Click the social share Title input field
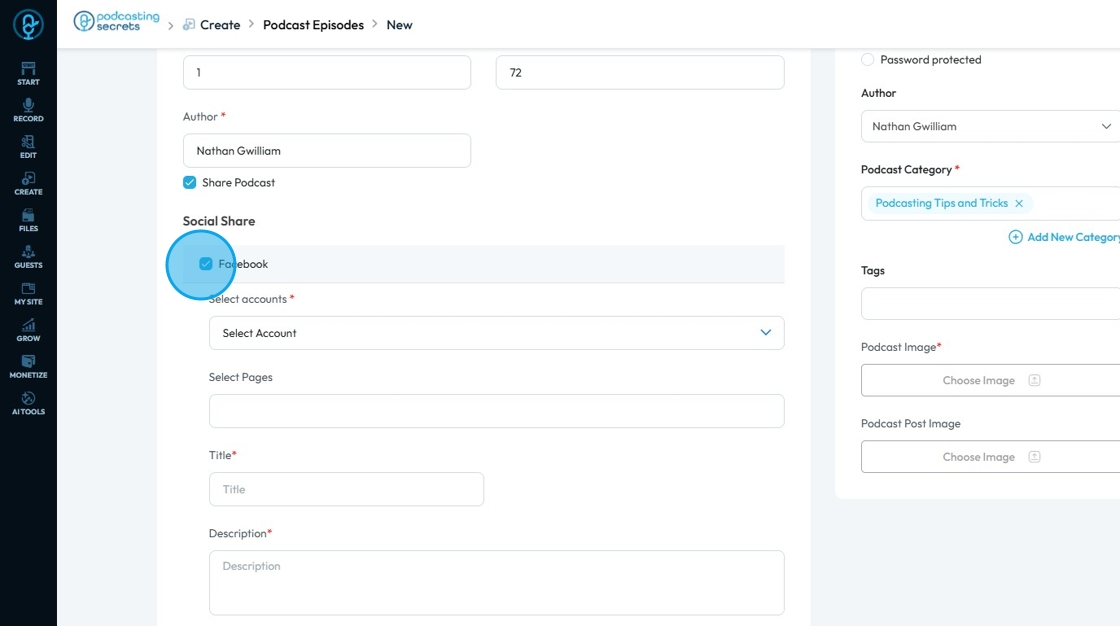The width and height of the screenshot is (1120, 626). click(346, 489)
